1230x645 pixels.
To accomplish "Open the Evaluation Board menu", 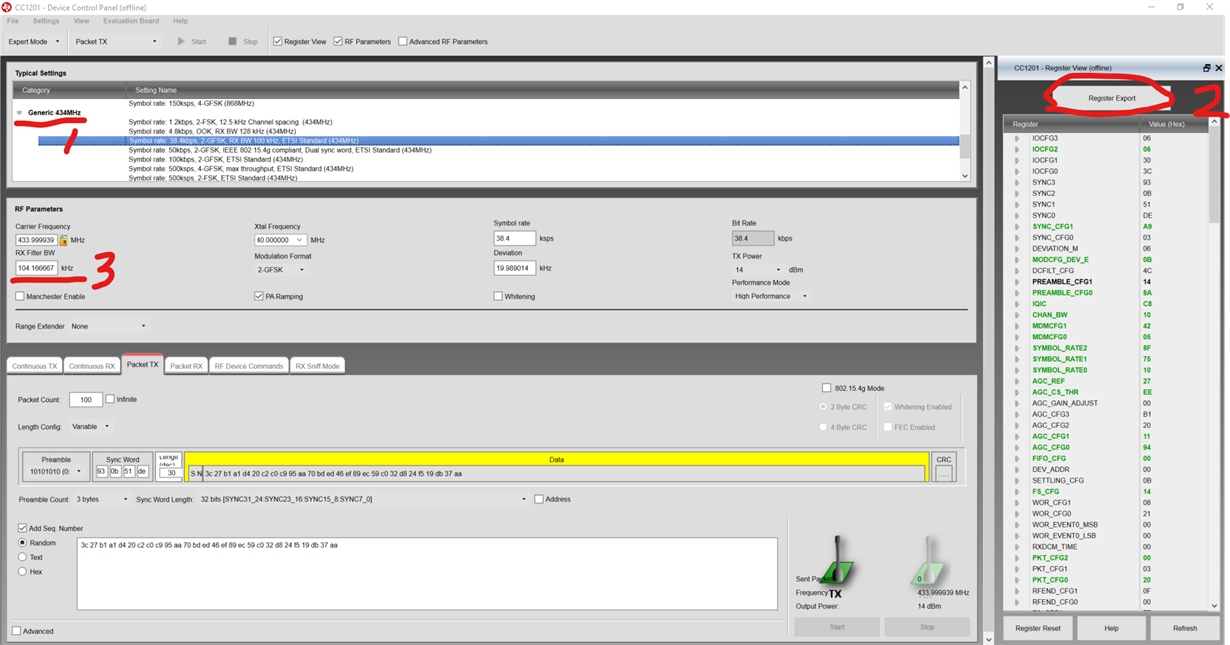I will pyautogui.click(x=131, y=21).
